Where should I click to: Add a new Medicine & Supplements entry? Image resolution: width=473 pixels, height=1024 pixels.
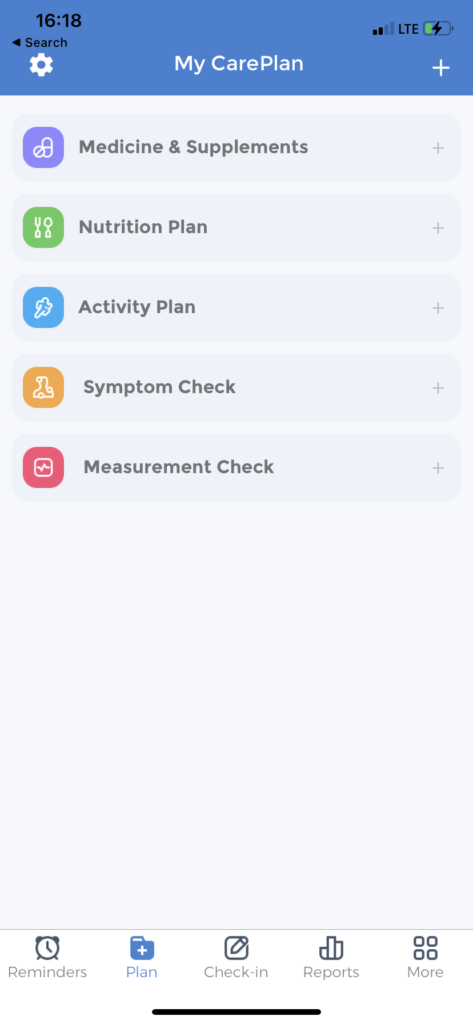pos(438,148)
